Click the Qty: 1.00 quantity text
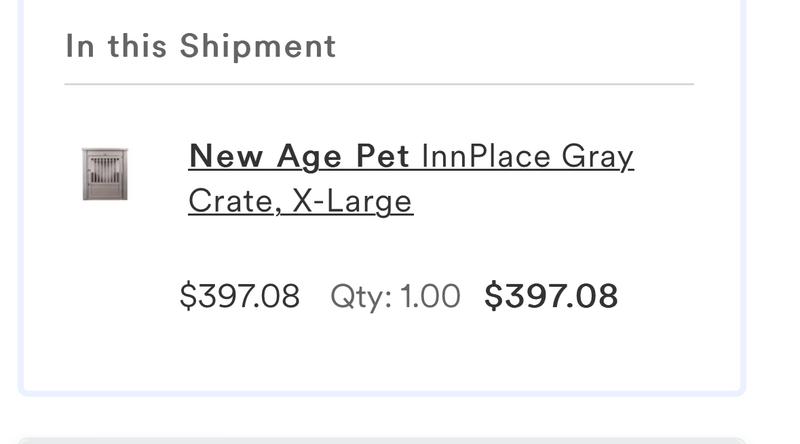The height and width of the screenshot is (444, 800). [395, 296]
